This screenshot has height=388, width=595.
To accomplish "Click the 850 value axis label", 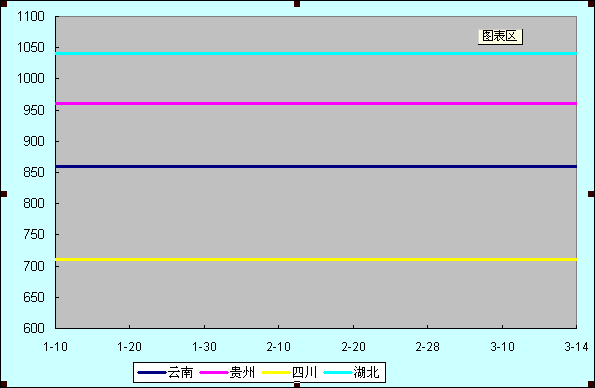I will [x=34, y=172].
